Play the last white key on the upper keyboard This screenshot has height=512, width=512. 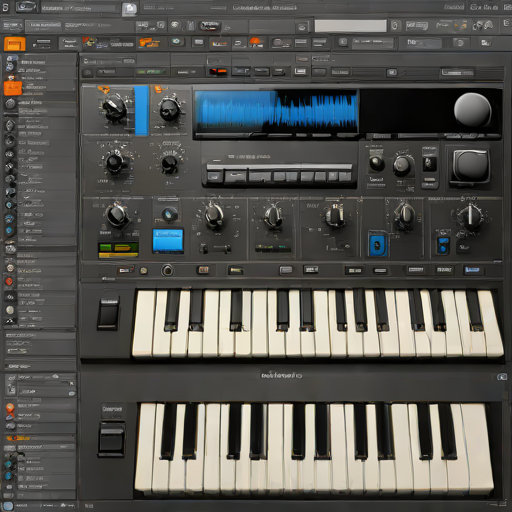coord(491,323)
